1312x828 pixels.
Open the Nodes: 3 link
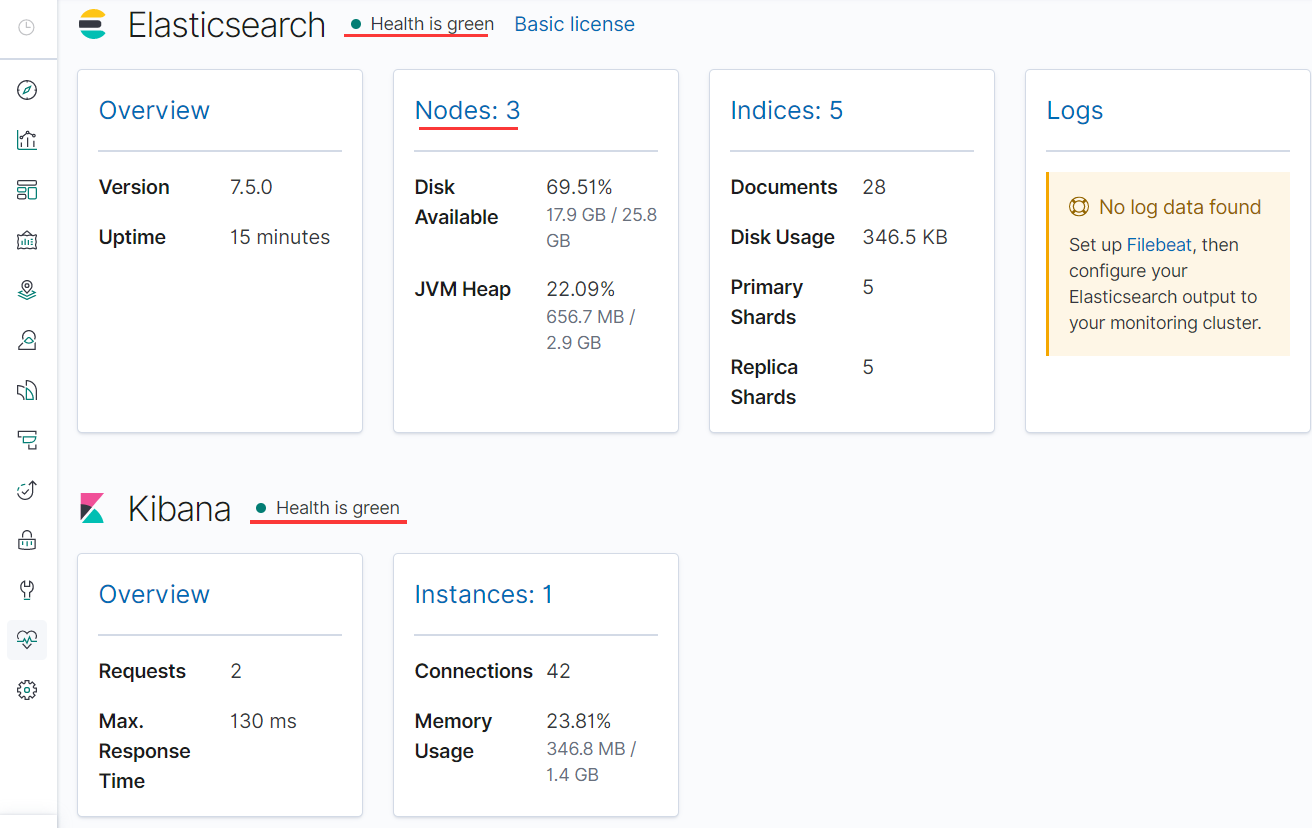click(467, 110)
